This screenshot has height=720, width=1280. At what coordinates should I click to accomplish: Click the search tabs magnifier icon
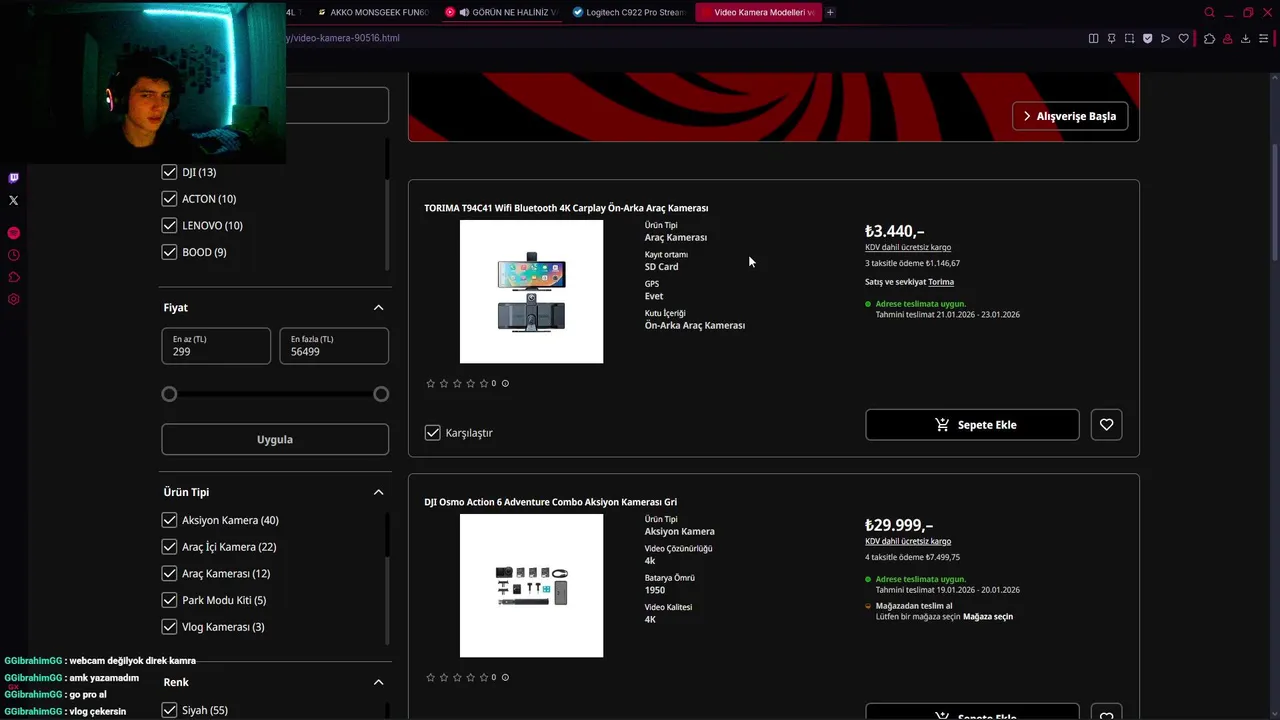tap(1209, 12)
